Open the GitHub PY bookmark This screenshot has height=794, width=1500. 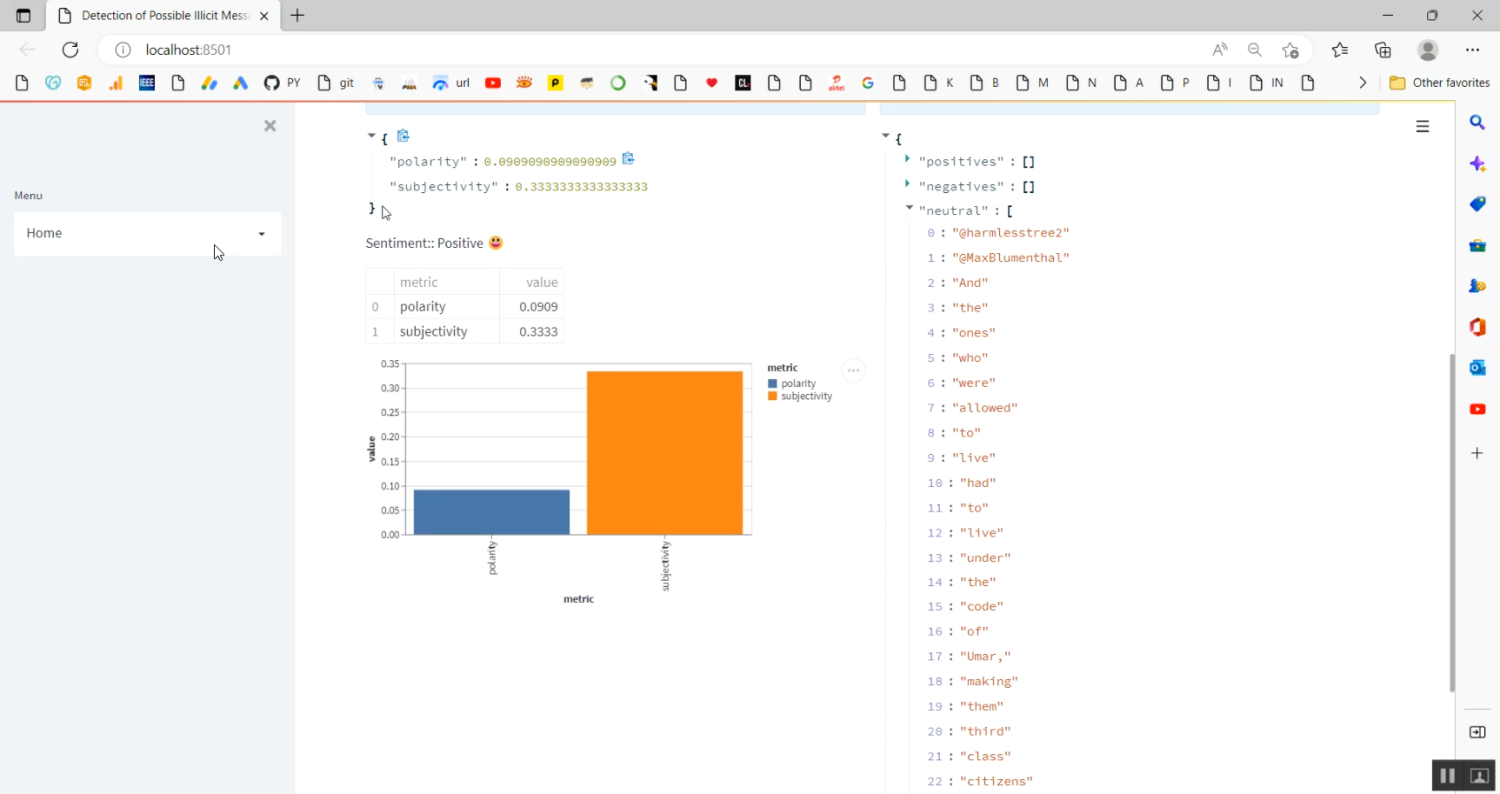coord(282,83)
